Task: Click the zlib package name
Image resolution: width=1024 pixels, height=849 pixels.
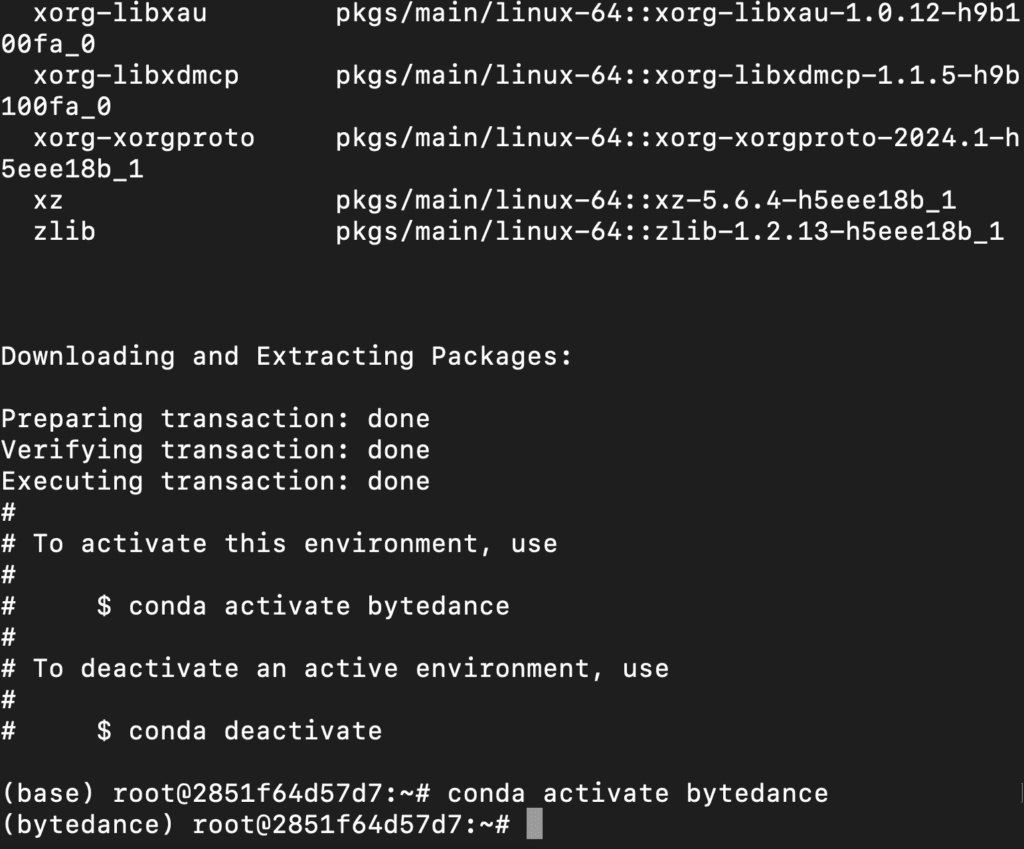Action: coord(65,231)
